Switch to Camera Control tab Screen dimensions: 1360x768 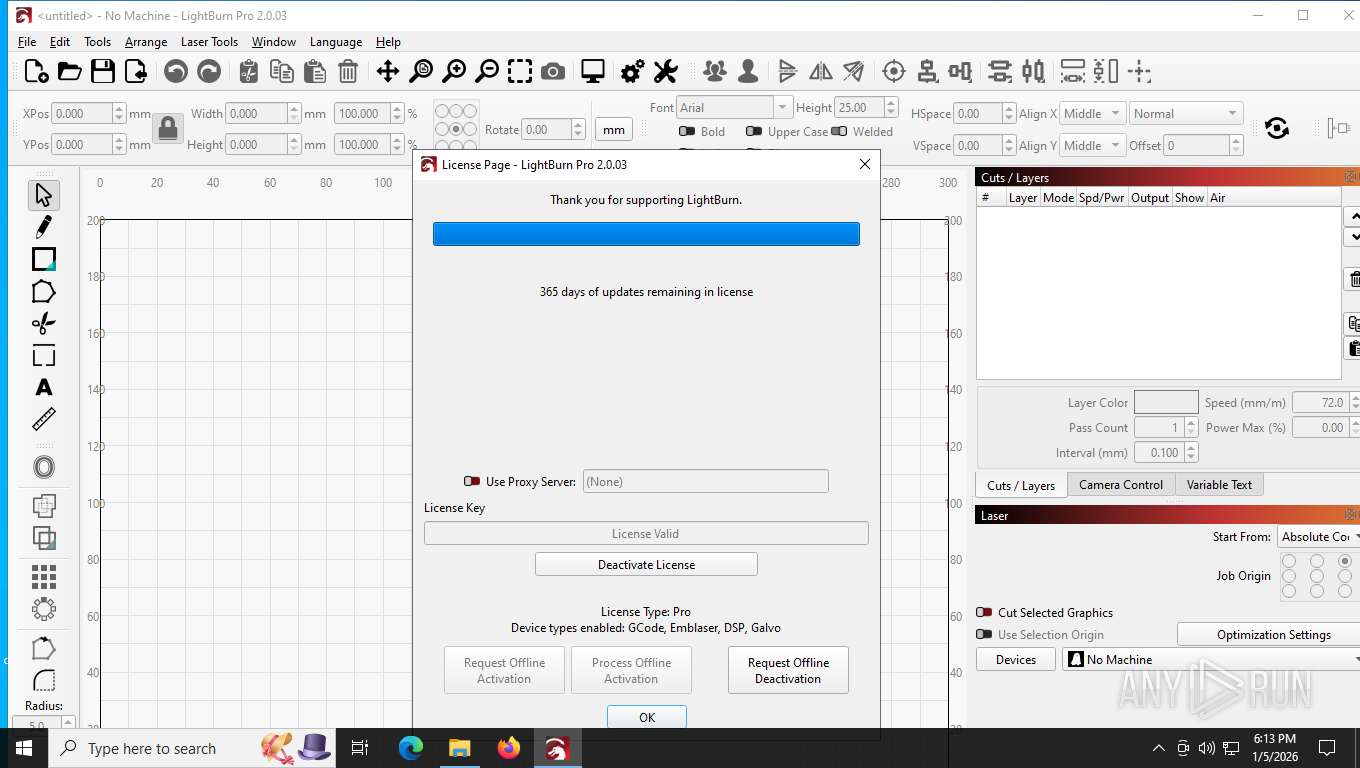click(1121, 484)
